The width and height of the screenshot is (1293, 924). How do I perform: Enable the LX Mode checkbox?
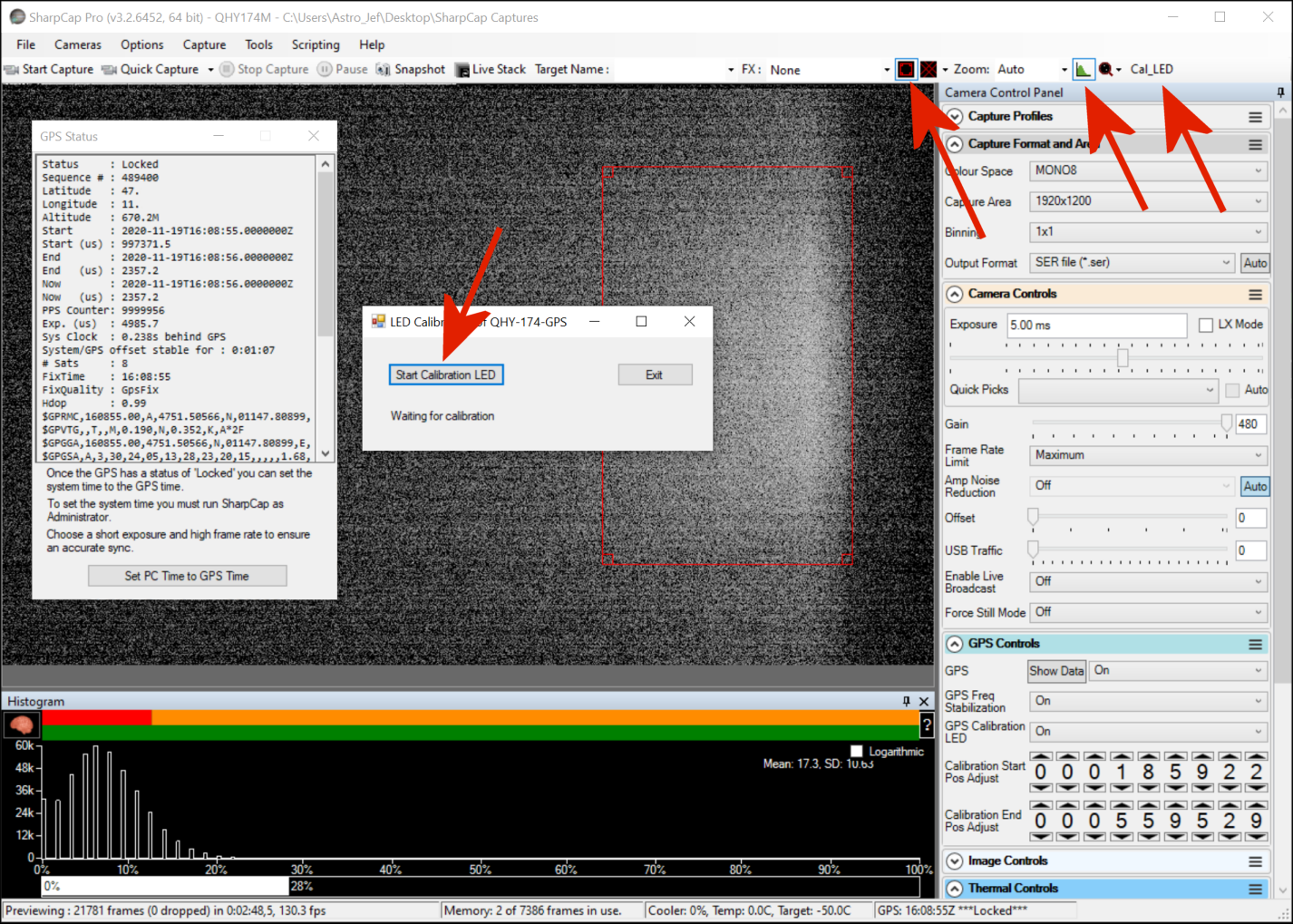[x=1206, y=325]
